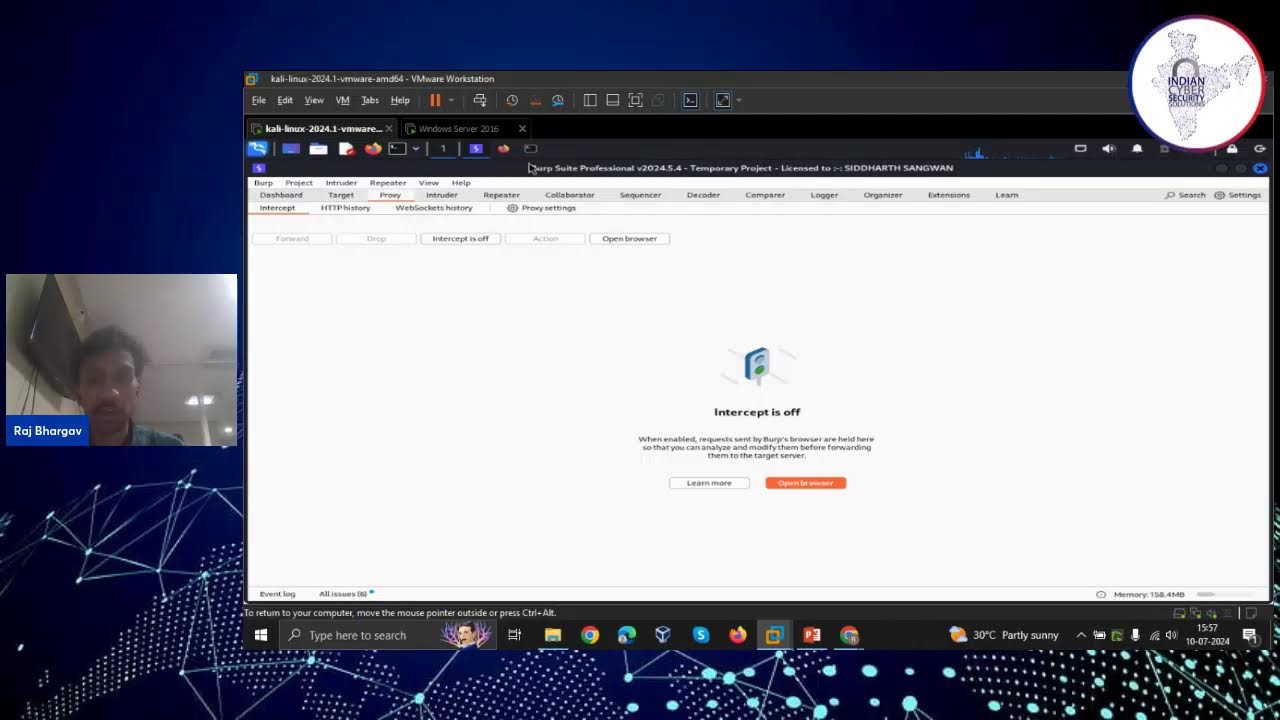Open the VMware Help menu

[400, 100]
